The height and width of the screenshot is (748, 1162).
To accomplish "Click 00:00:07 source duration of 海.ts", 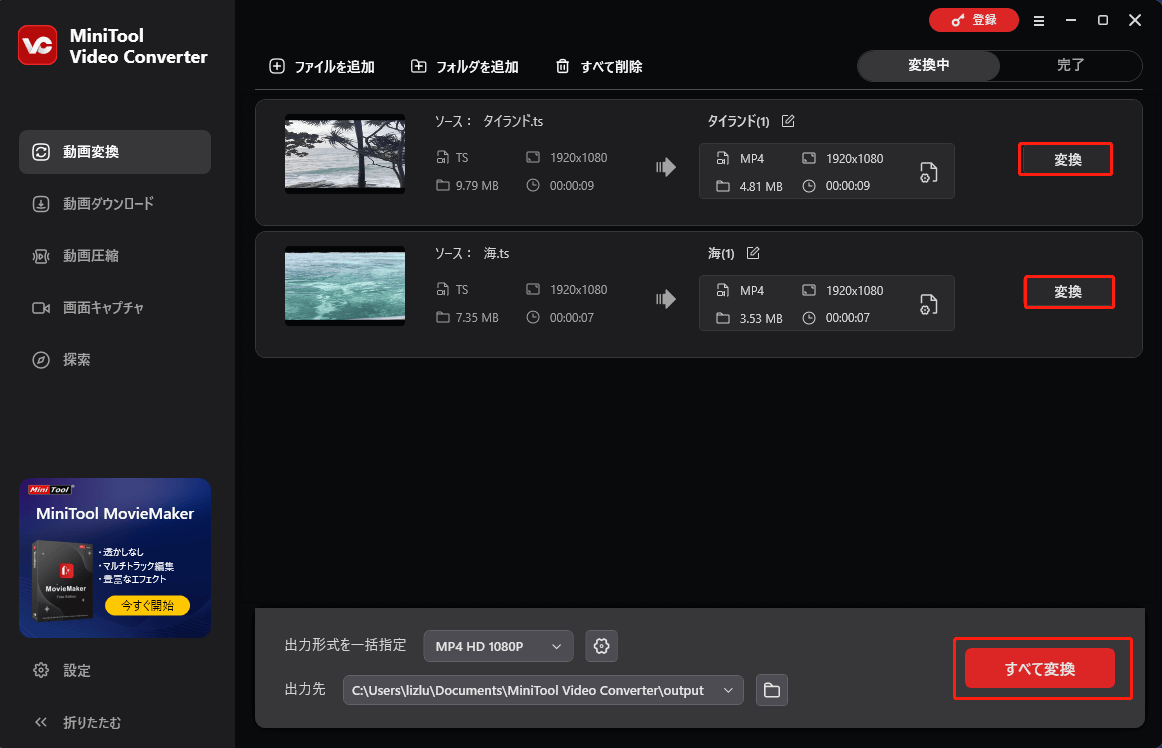I will (x=572, y=318).
